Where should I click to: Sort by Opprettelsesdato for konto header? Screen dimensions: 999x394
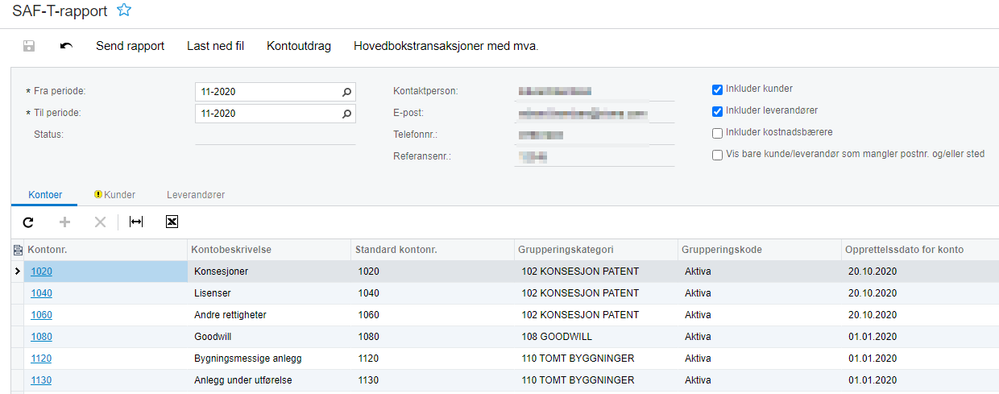click(x=920, y=250)
